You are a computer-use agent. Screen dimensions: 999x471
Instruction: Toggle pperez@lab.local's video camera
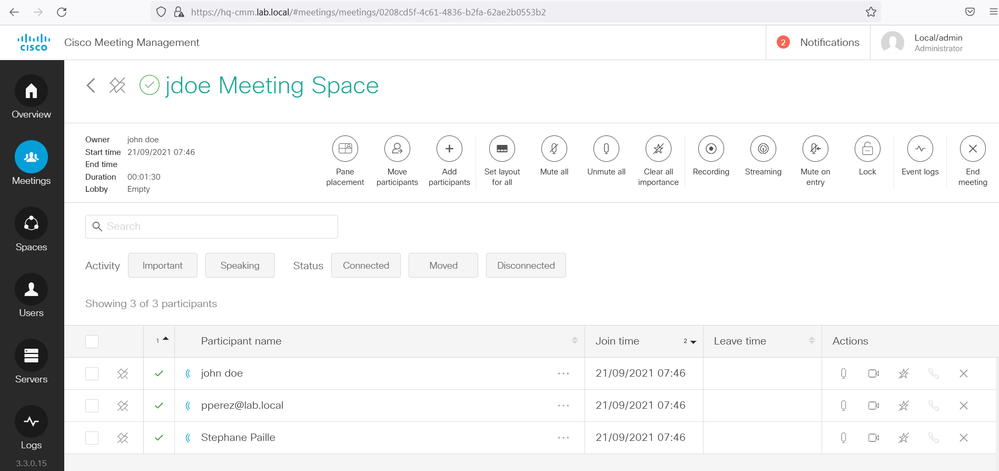(x=873, y=405)
